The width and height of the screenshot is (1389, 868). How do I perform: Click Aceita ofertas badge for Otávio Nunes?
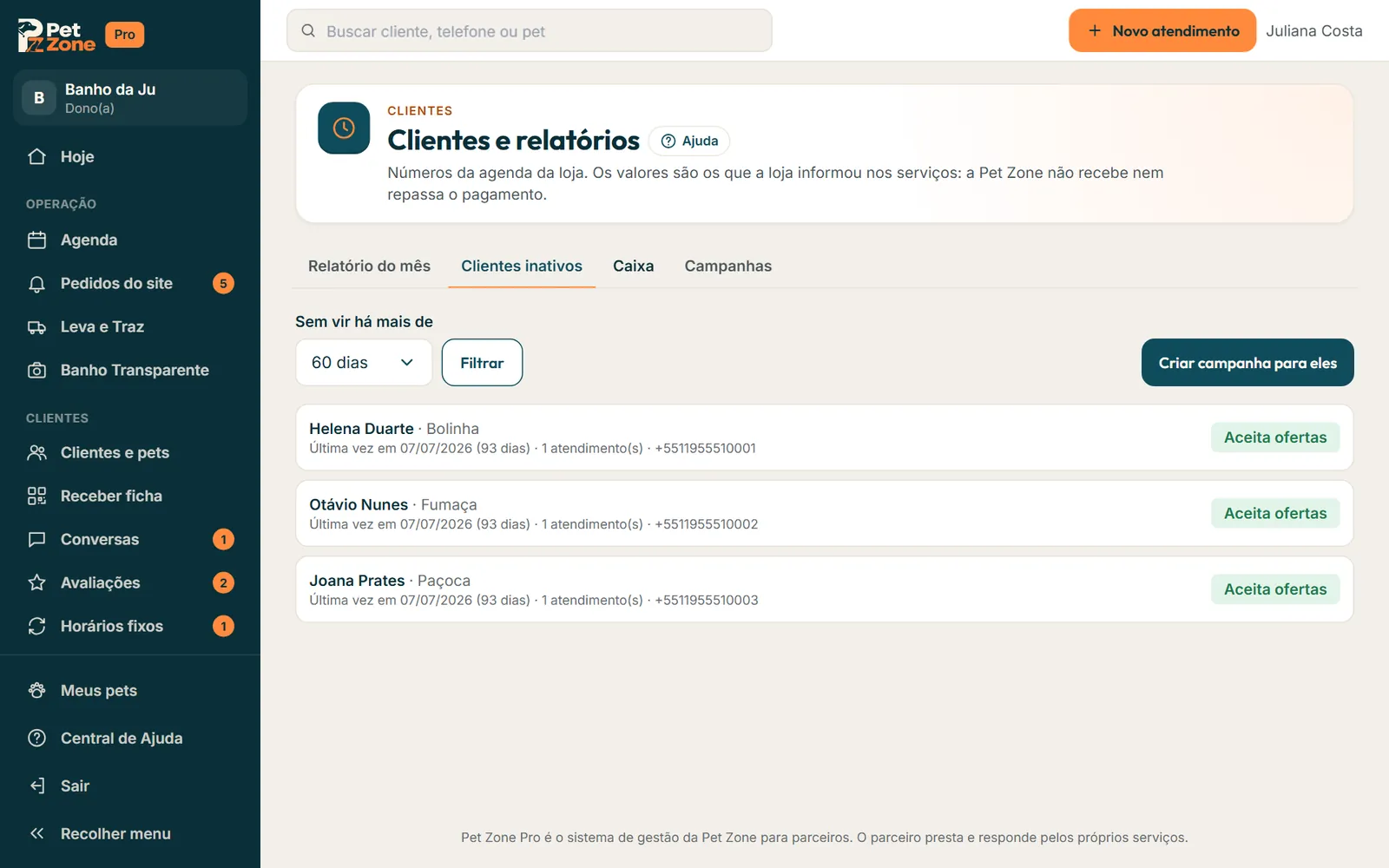click(x=1275, y=513)
